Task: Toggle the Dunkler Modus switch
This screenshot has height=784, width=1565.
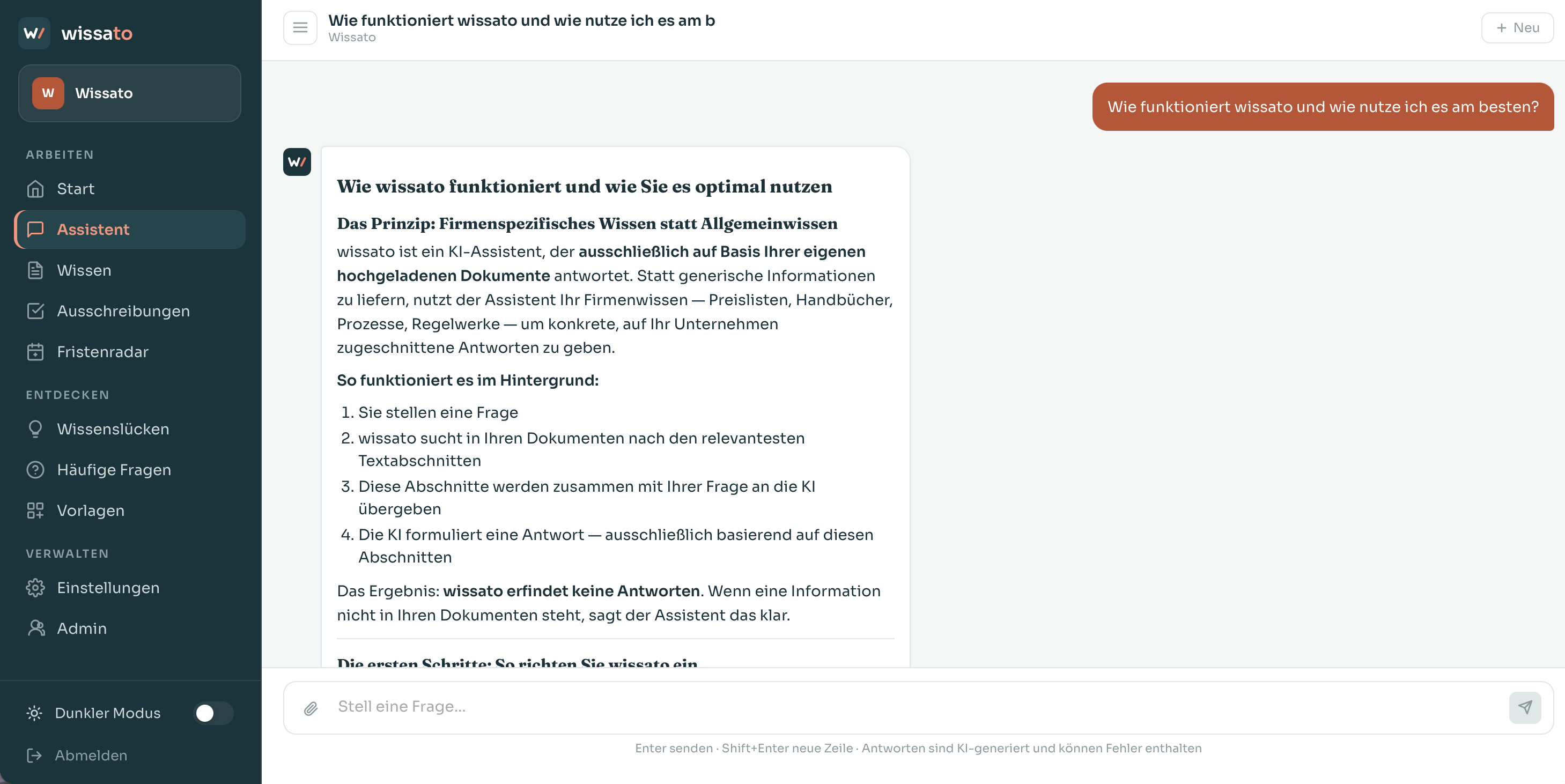Action: click(x=213, y=713)
